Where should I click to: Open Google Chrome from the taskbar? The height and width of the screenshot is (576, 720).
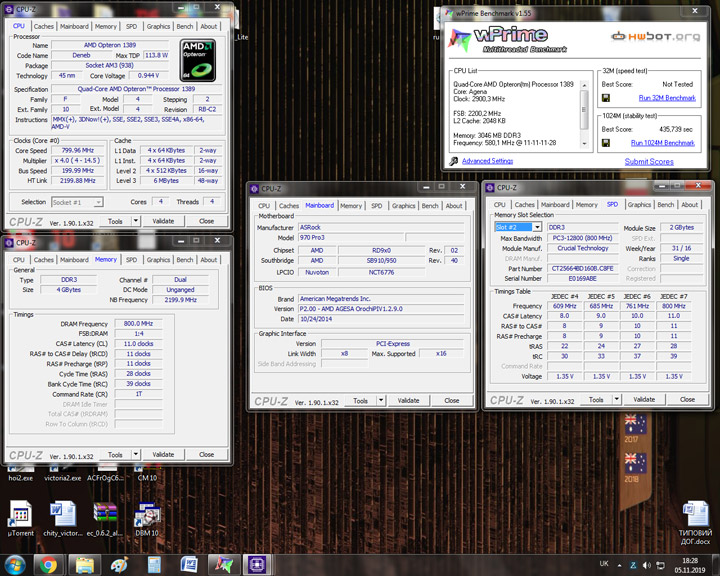(47, 564)
